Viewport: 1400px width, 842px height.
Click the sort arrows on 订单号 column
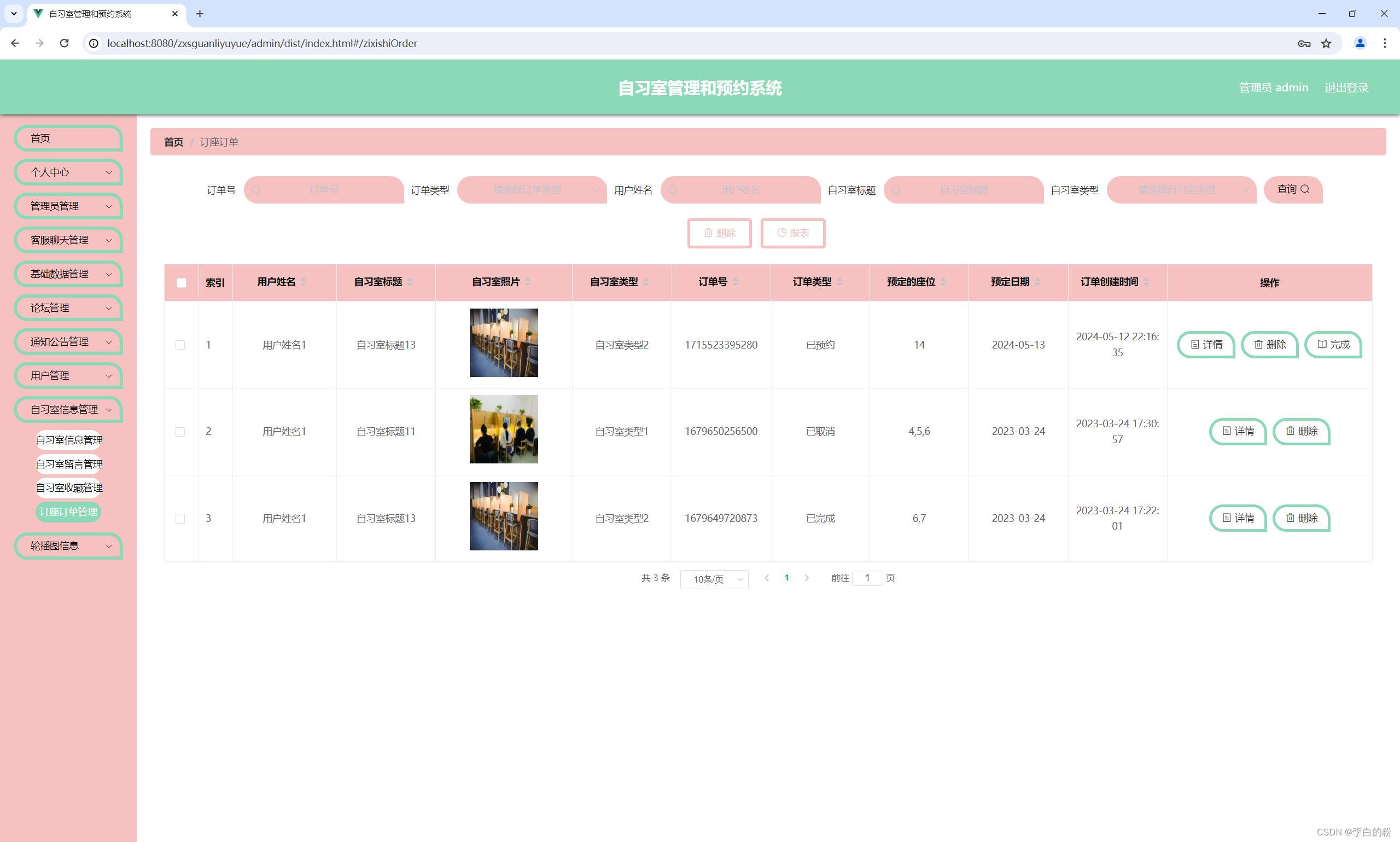pyautogui.click(x=736, y=282)
